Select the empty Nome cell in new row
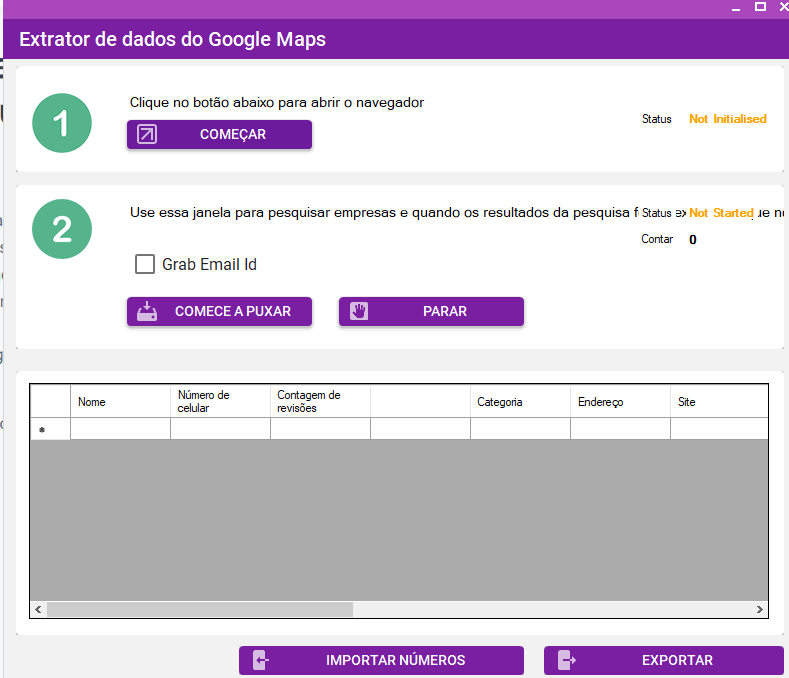This screenshot has height=678, width=789. (x=120, y=429)
